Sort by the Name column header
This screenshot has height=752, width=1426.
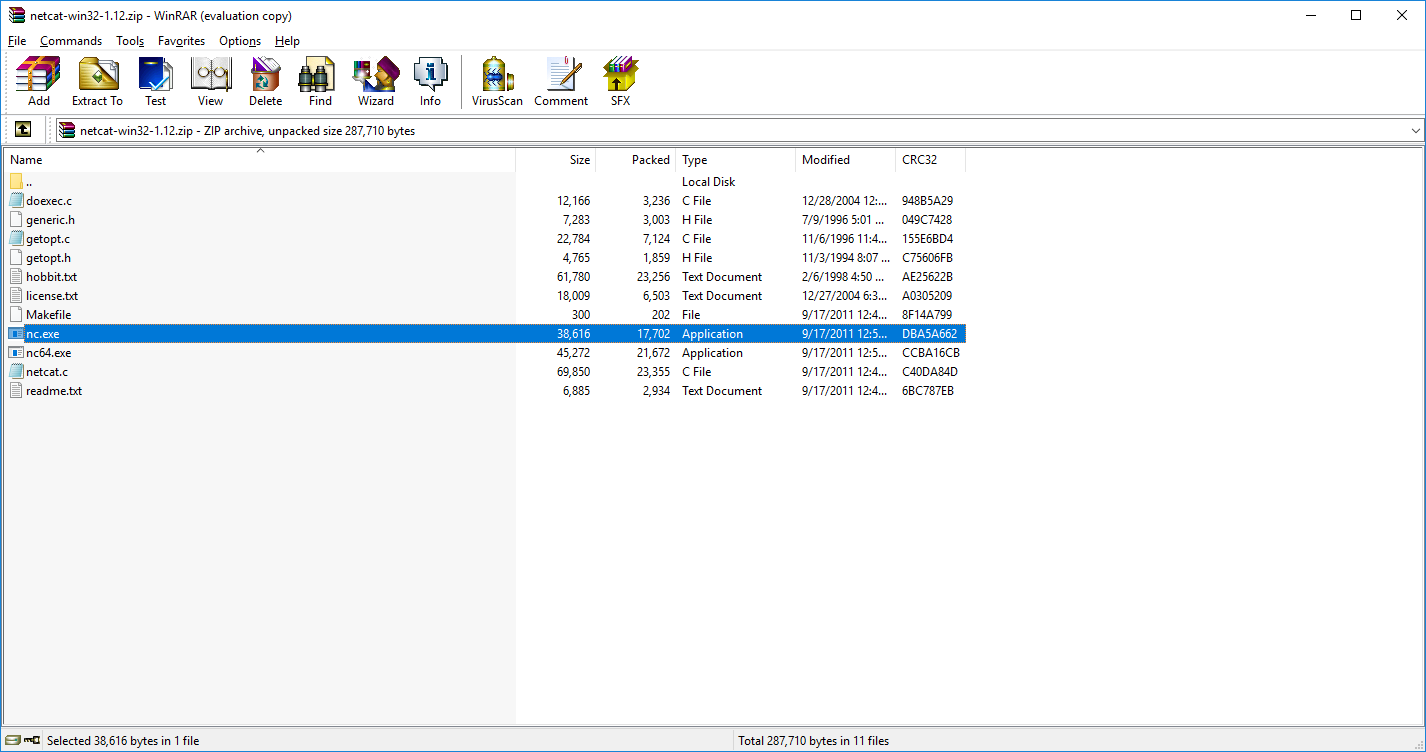point(260,160)
